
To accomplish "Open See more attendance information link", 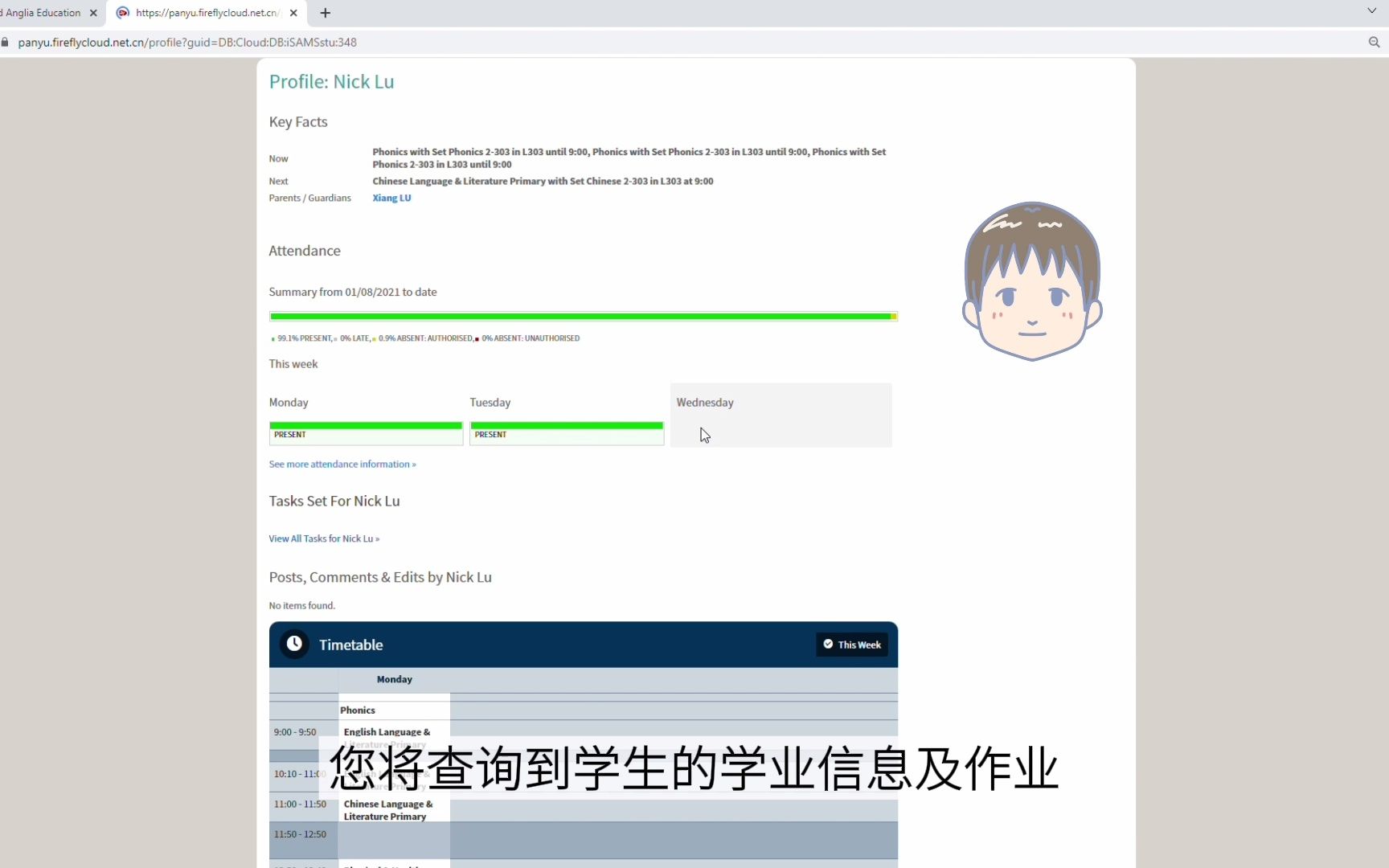I will pyautogui.click(x=342, y=464).
